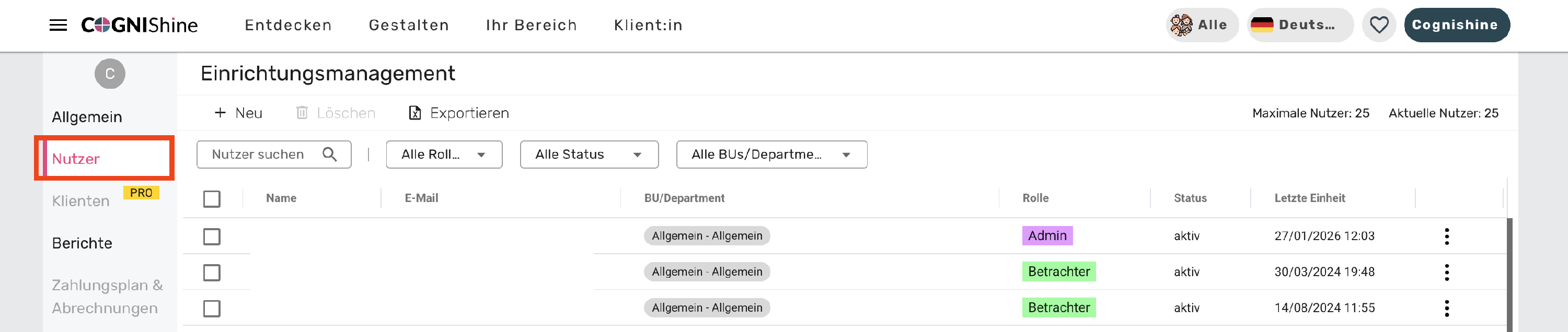Check the Admin user row checkbox
This screenshot has height=332, width=1568.
click(212, 236)
